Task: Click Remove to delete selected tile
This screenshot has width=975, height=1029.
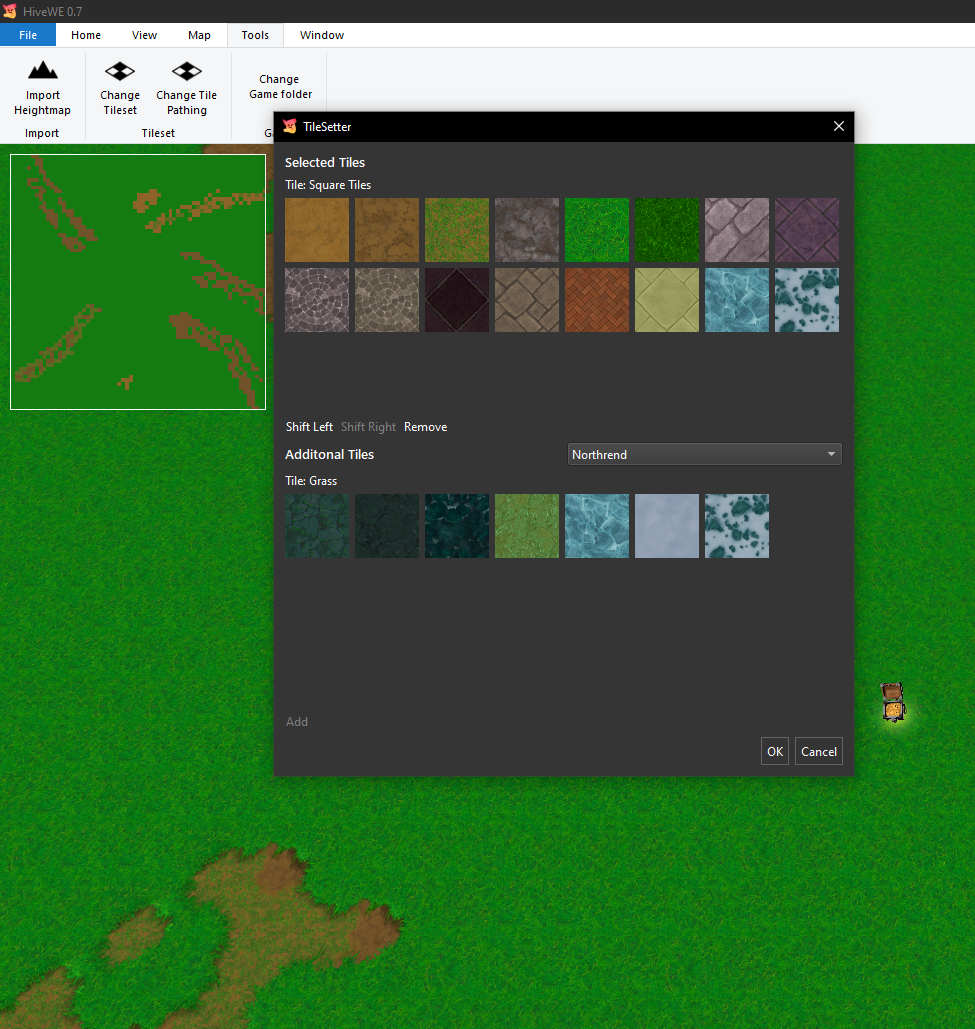Action: click(425, 427)
